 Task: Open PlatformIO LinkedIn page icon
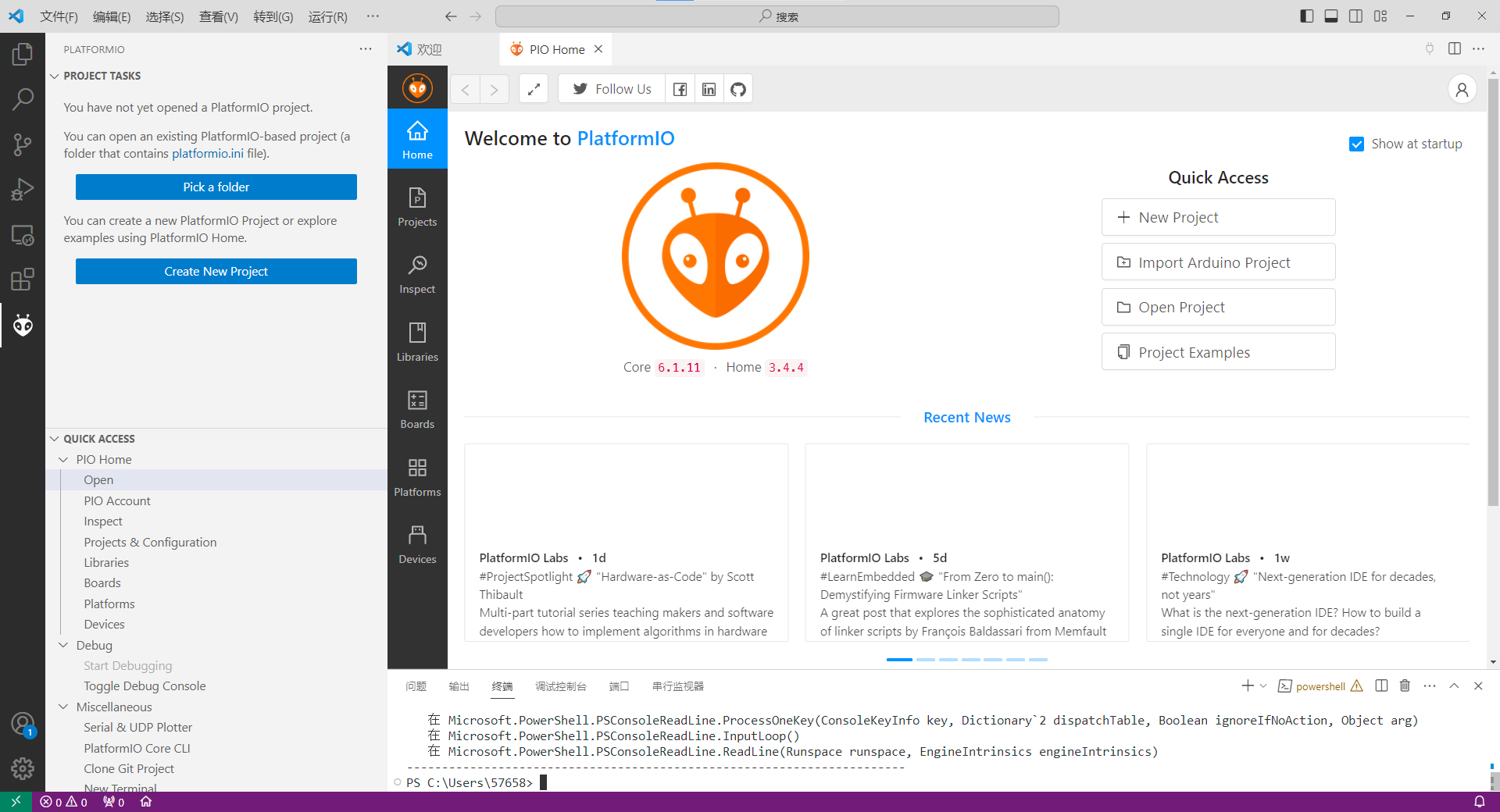709,89
